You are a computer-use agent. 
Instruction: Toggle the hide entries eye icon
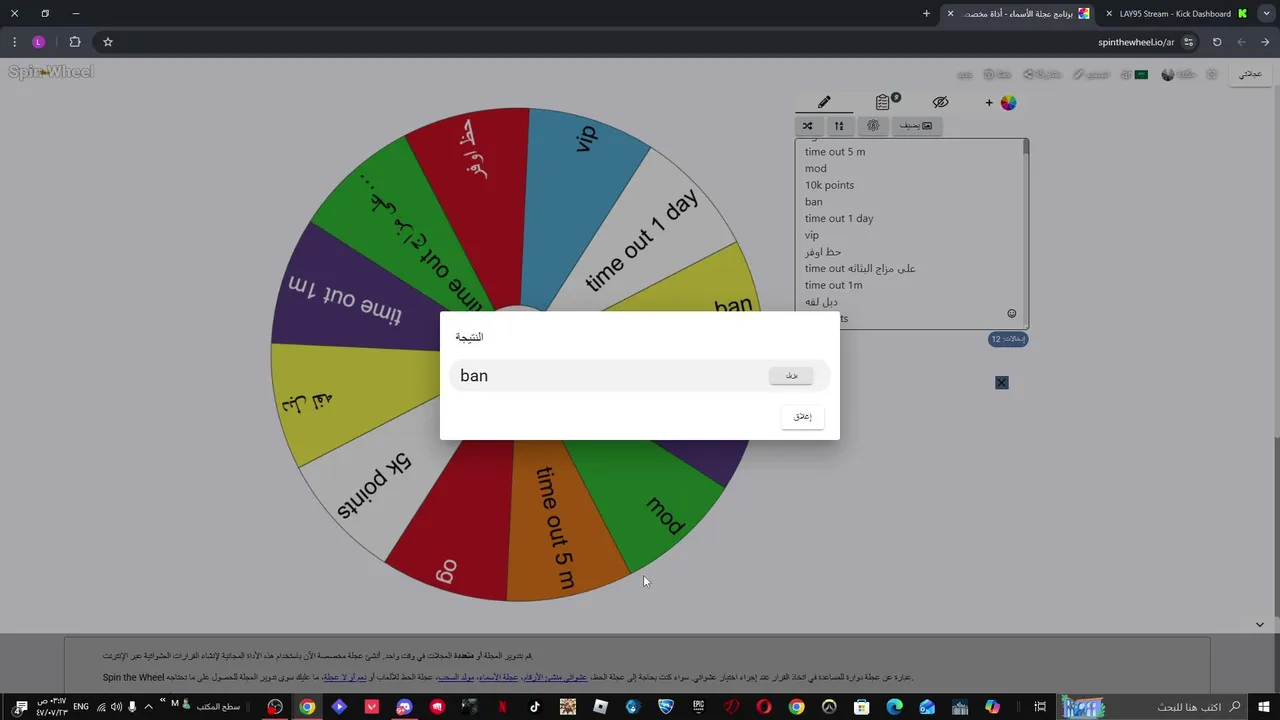940,102
